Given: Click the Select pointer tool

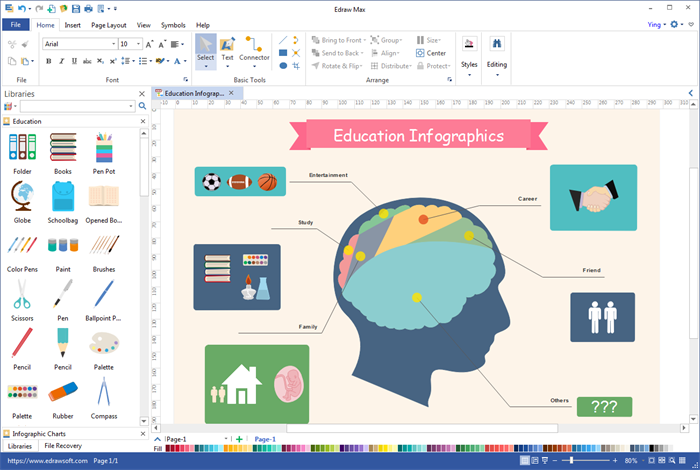Looking at the screenshot, I should 205,48.
